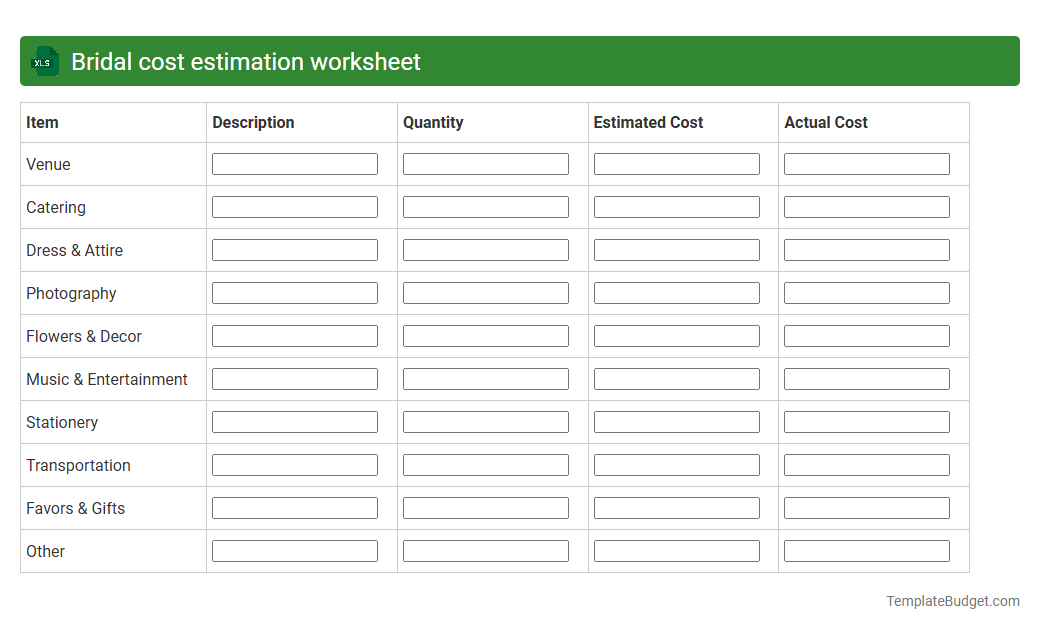Click the Other row's quantity input
Screen dimensions: 1040x630
pyautogui.click(x=485, y=550)
